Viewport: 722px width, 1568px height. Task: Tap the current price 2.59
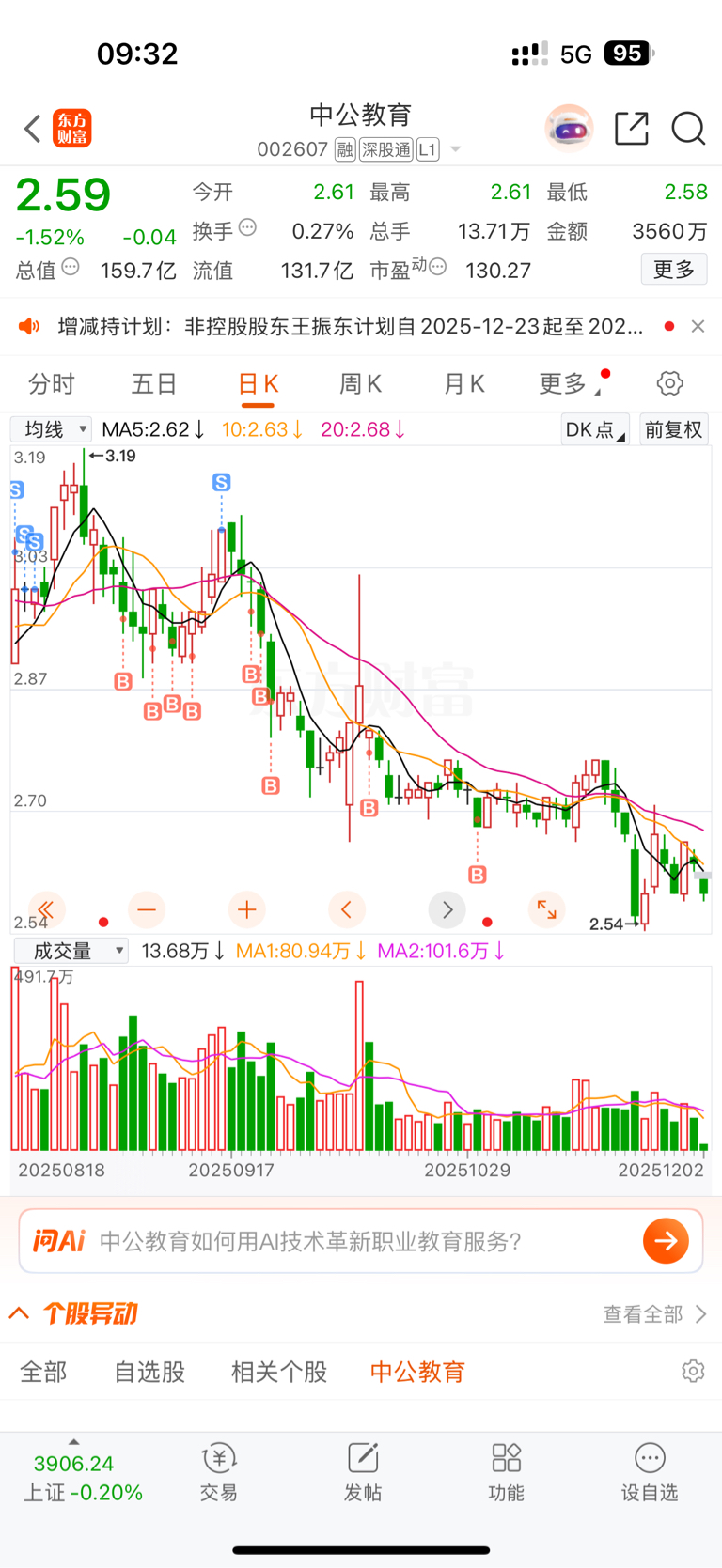pos(63,194)
